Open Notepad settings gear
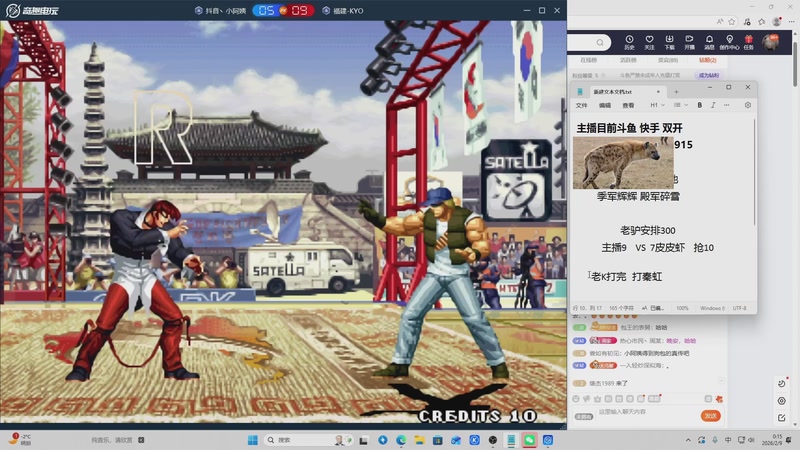Screen dimensions: 800x450 [x=747, y=105]
